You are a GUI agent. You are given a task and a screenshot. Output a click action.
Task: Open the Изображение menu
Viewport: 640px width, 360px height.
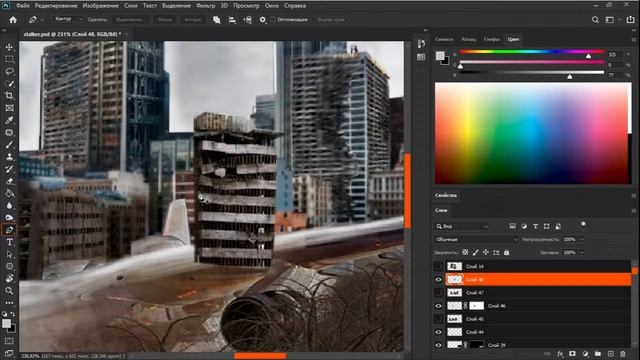coord(100,6)
